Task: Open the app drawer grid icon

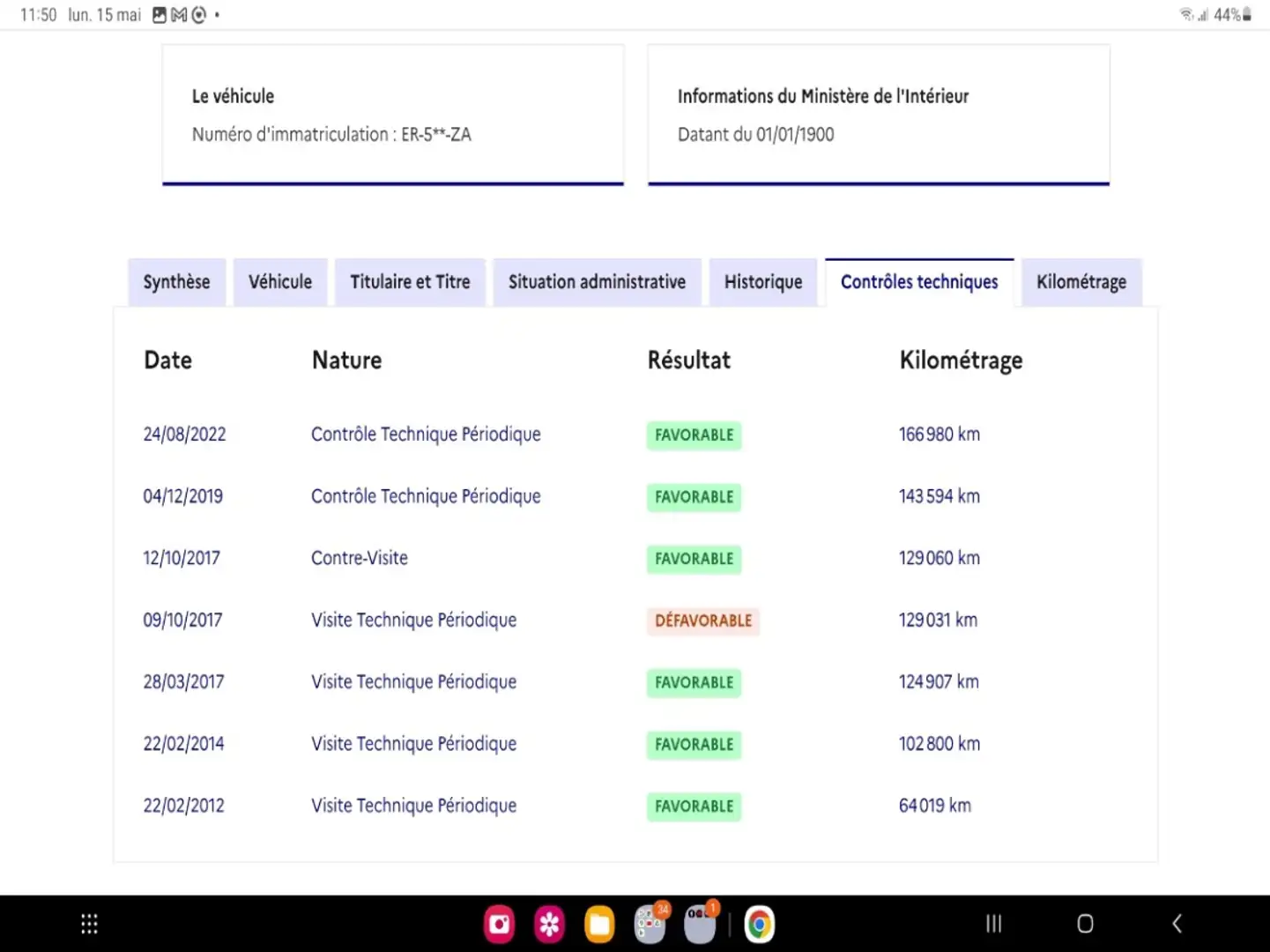Action: (x=89, y=924)
